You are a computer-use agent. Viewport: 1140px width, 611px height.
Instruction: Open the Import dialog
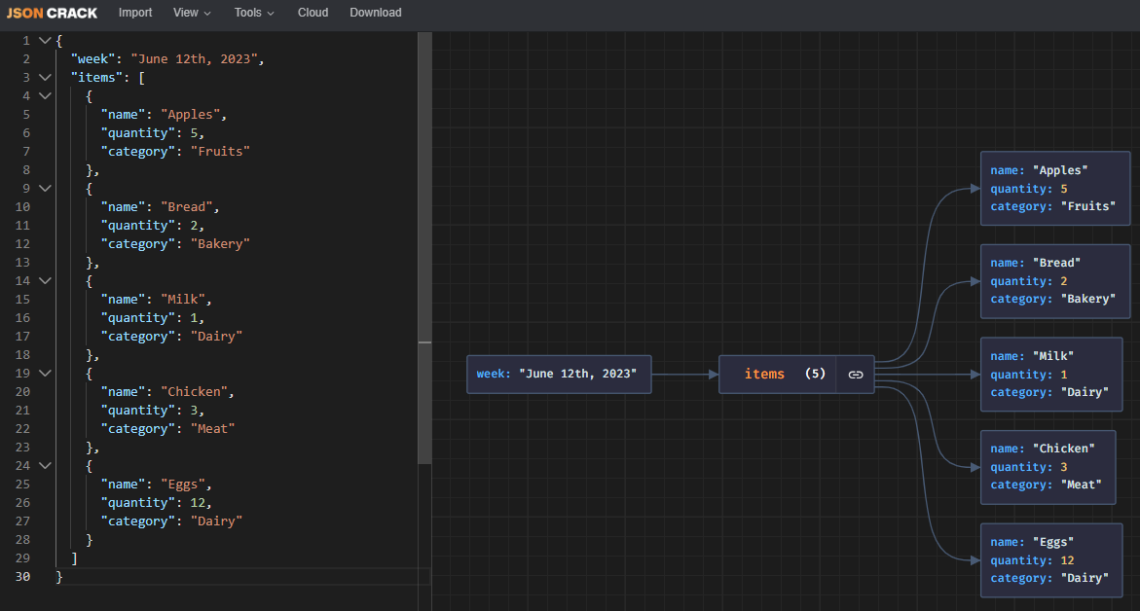tap(135, 13)
